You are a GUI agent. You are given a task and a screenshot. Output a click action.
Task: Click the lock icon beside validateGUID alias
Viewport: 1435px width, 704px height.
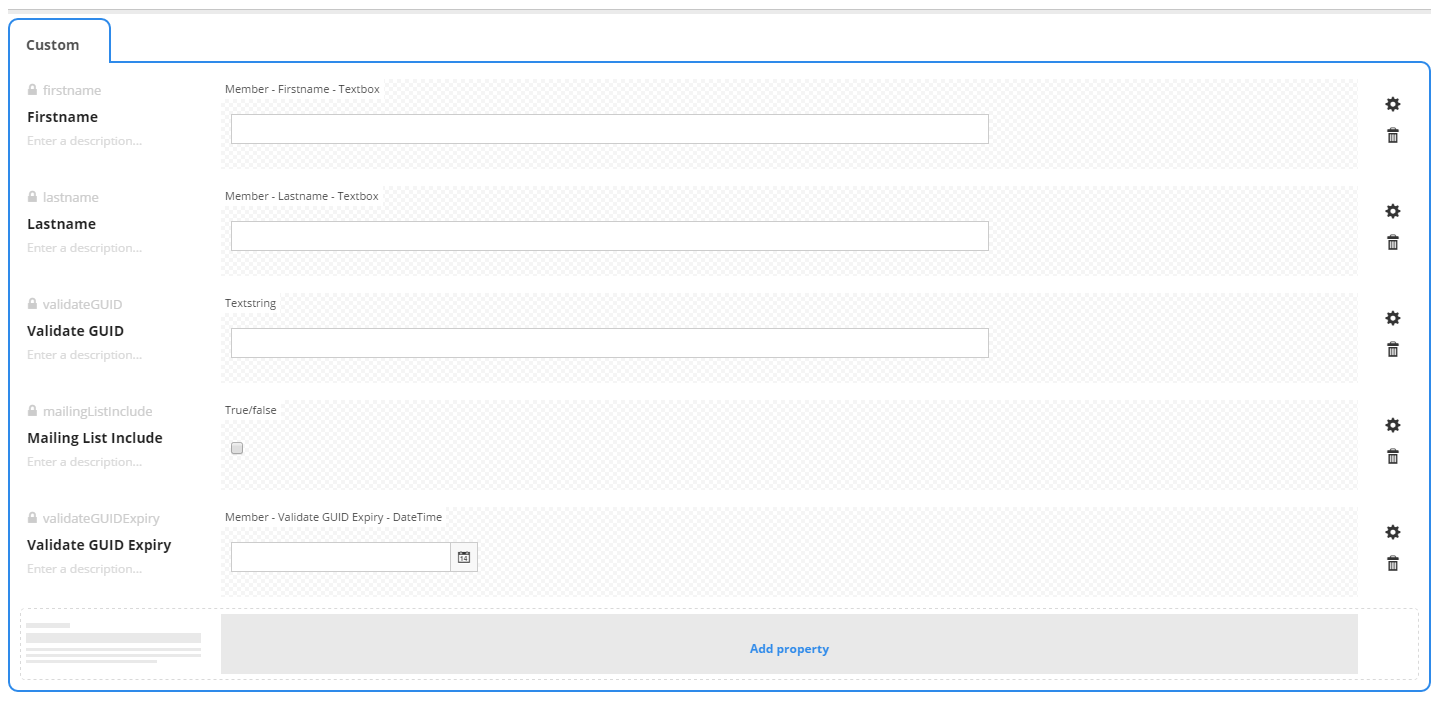pyautogui.click(x=32, y=304)
